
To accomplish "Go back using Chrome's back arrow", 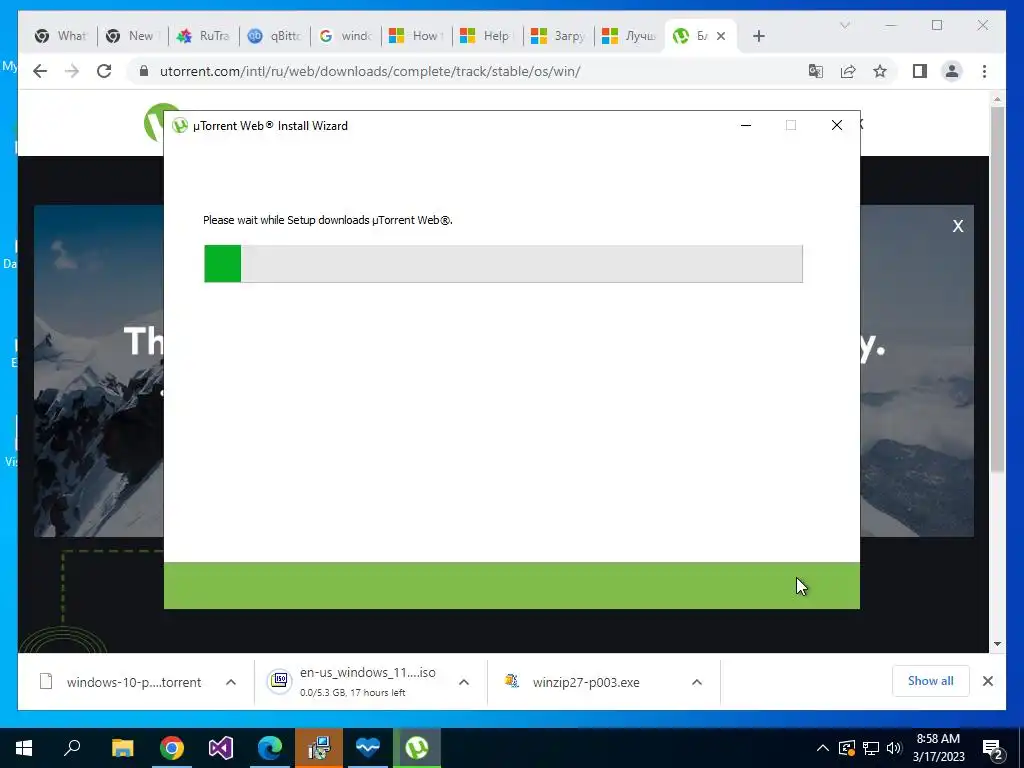I will [x=40, y=71].
